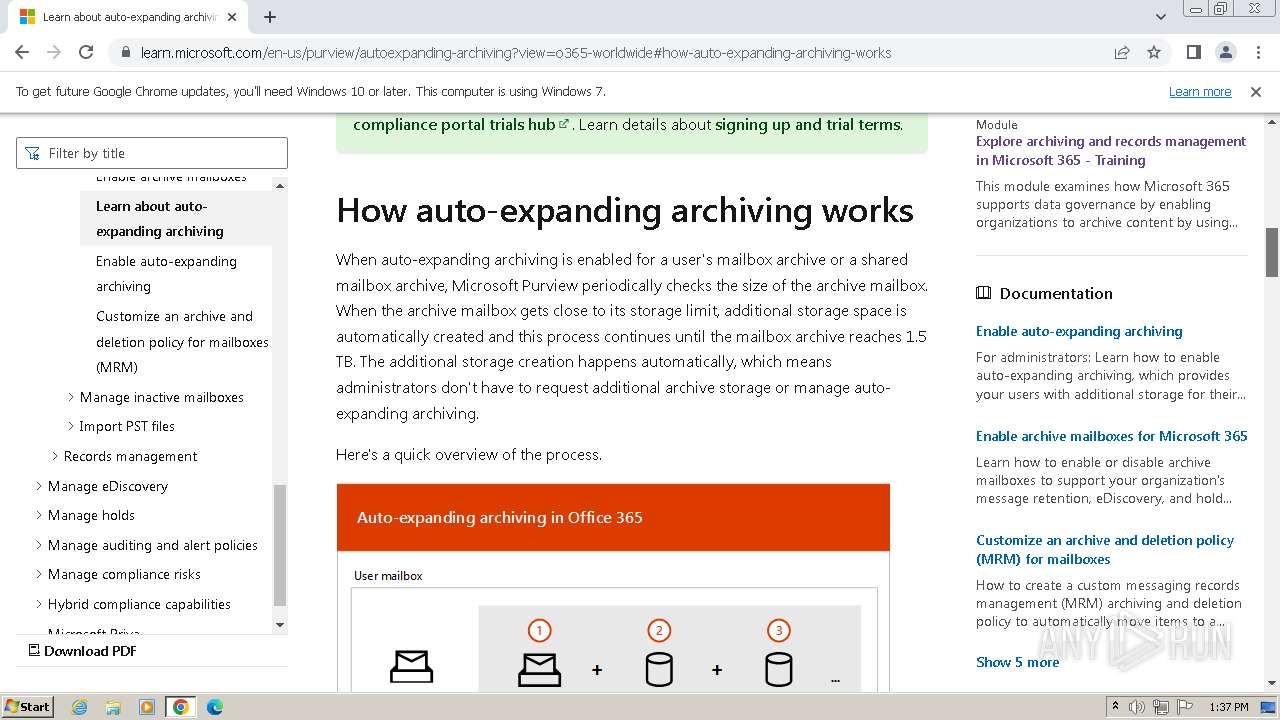Open Enable auto-expanding archiving documentation link

point(1079,331)
